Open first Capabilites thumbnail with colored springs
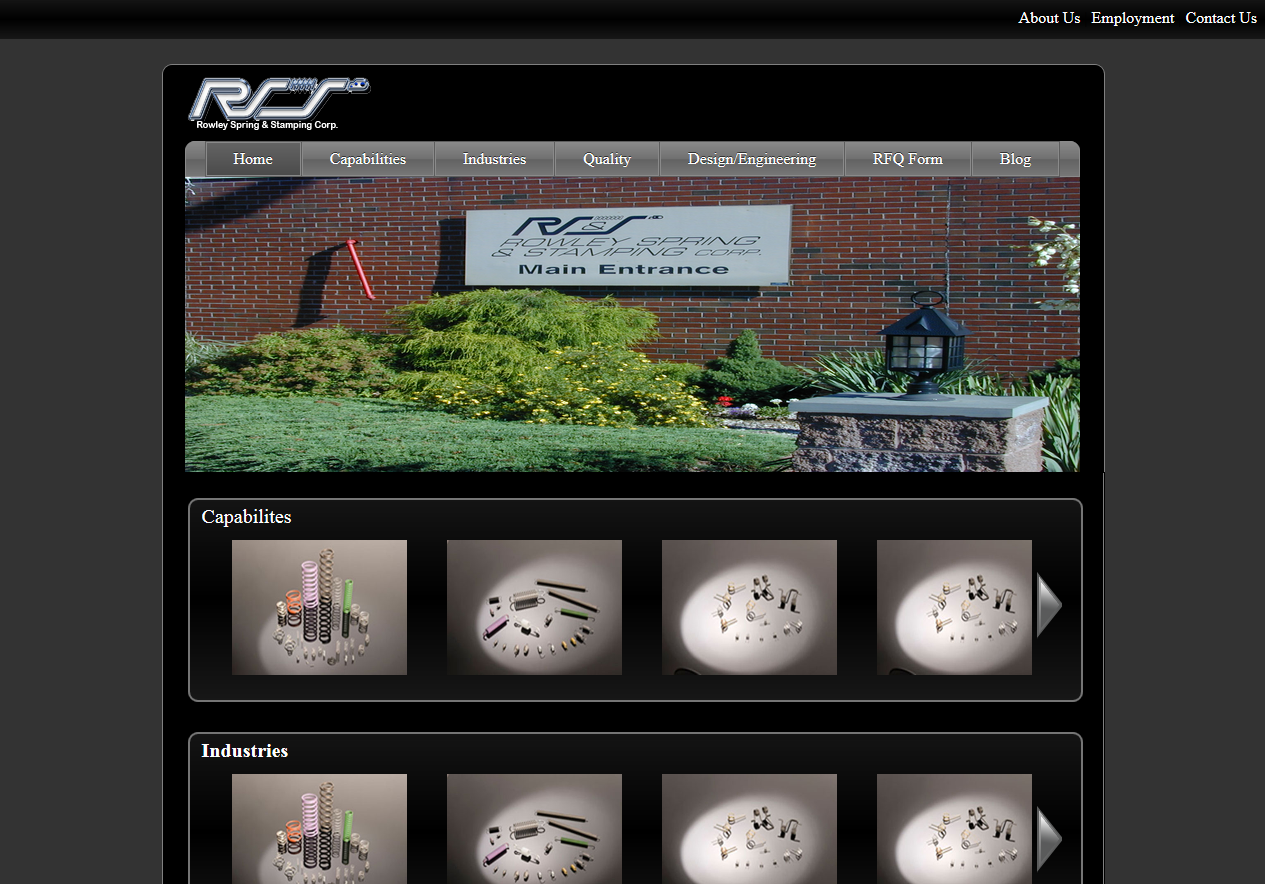 [x=319, y=607]
